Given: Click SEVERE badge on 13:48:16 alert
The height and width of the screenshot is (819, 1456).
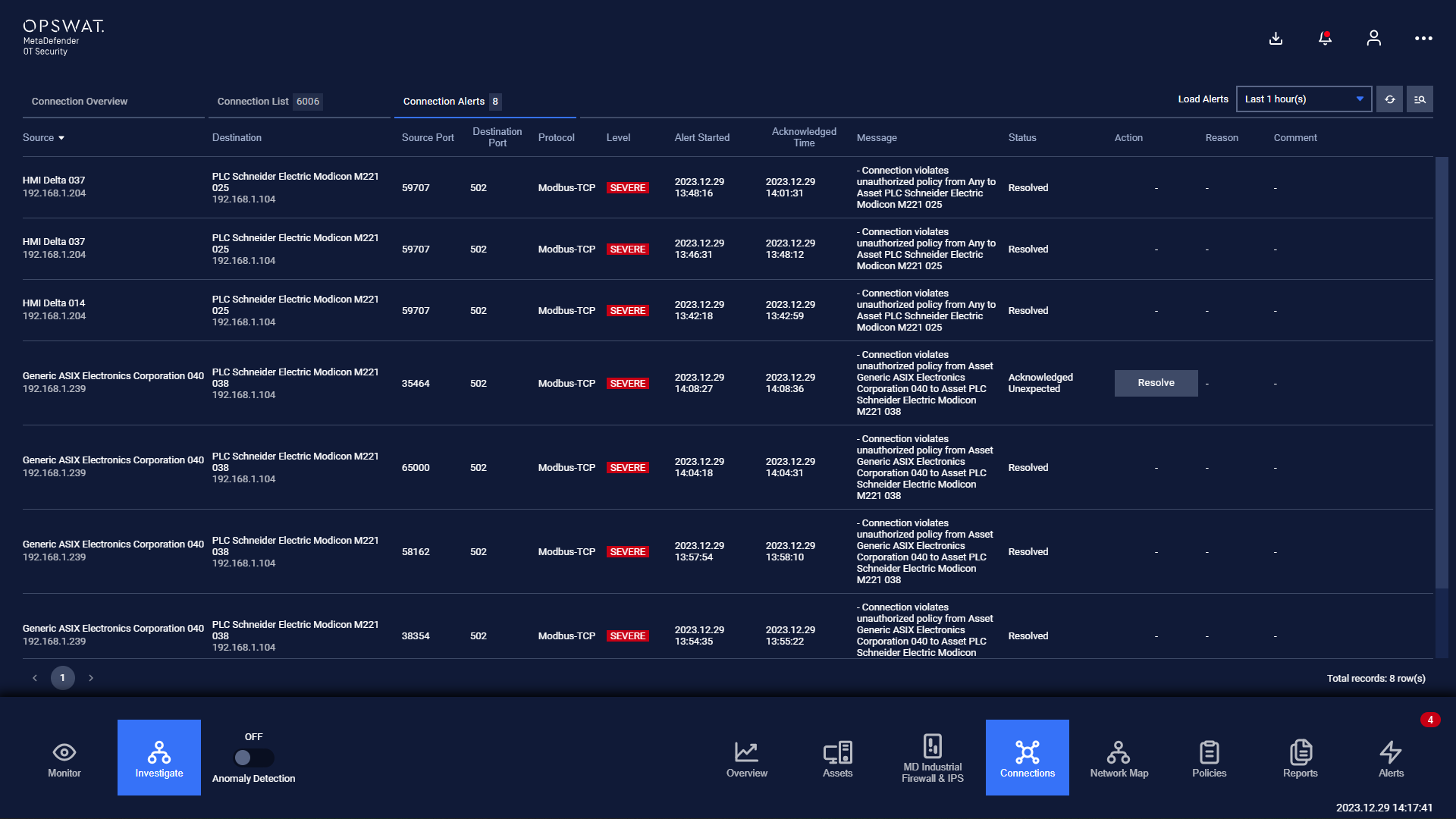Looking at the screenshot, I should click(628, 188).
